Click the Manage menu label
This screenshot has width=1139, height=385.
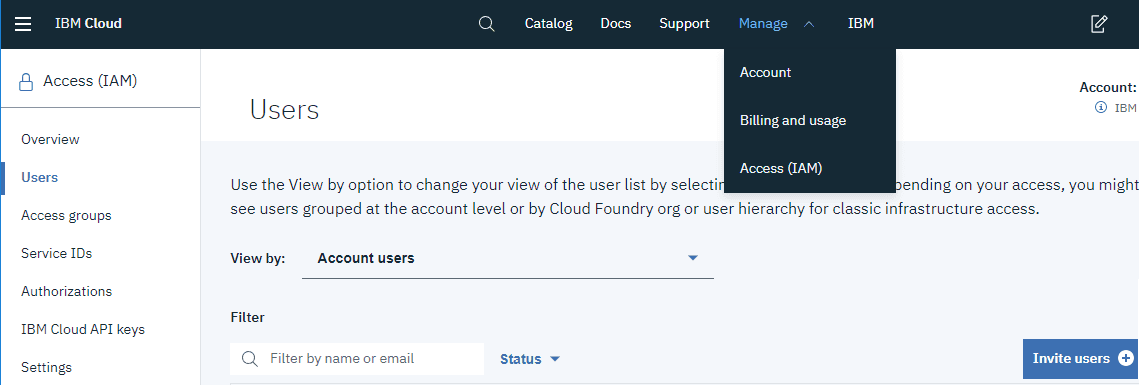(763, 24)
